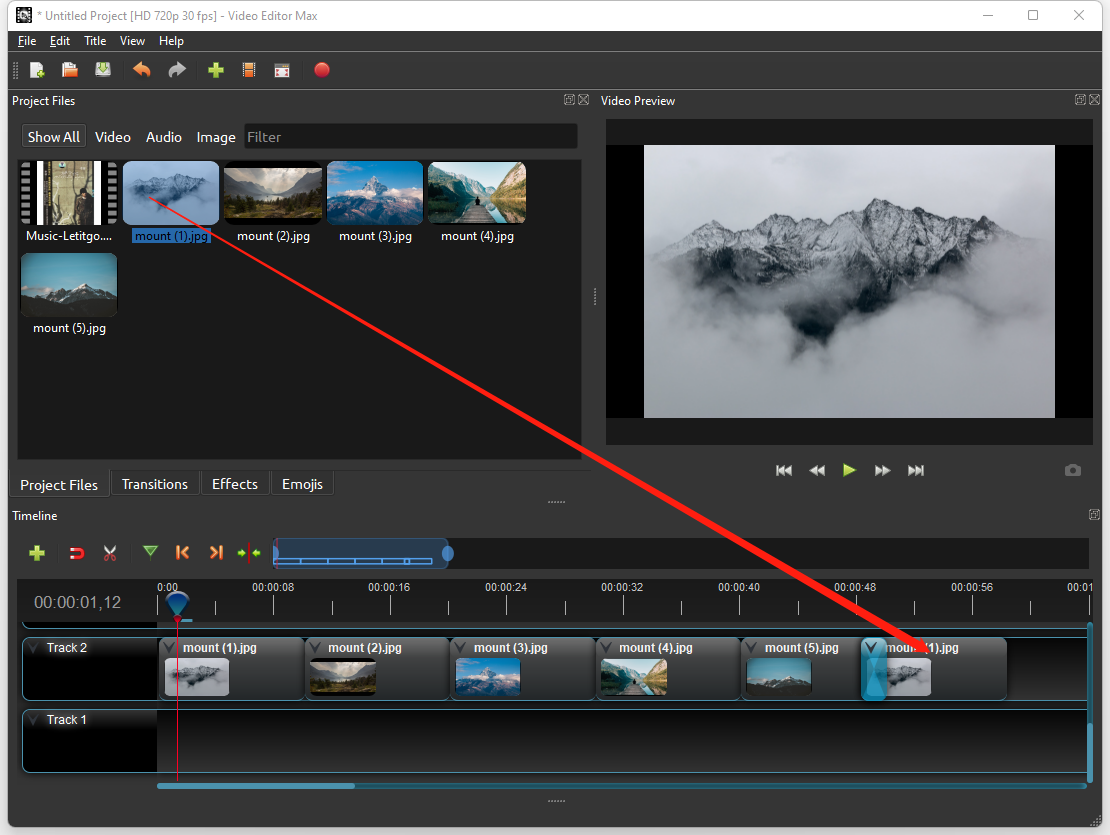Open the Title menu
The image size is (1110, 835).
click(x=95, y=41)
